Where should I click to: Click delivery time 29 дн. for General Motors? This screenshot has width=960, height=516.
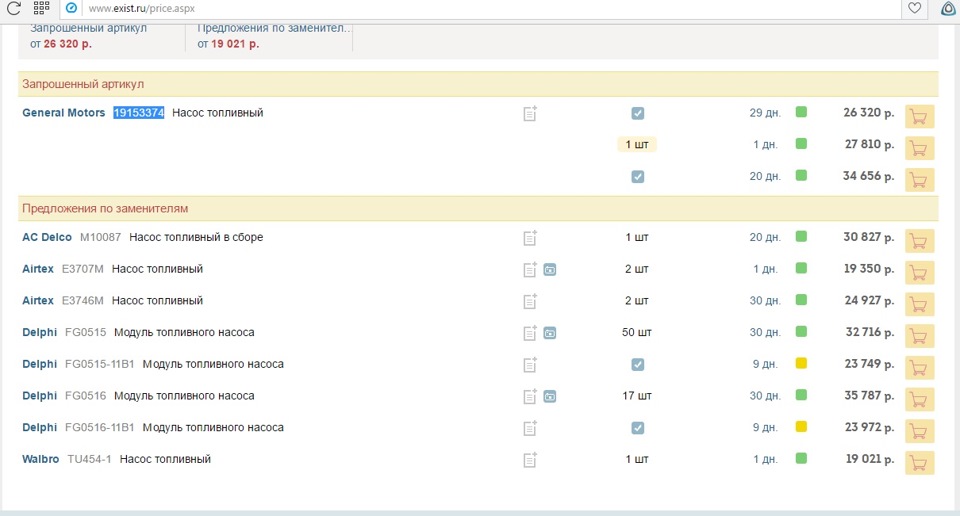pos(765,113)
